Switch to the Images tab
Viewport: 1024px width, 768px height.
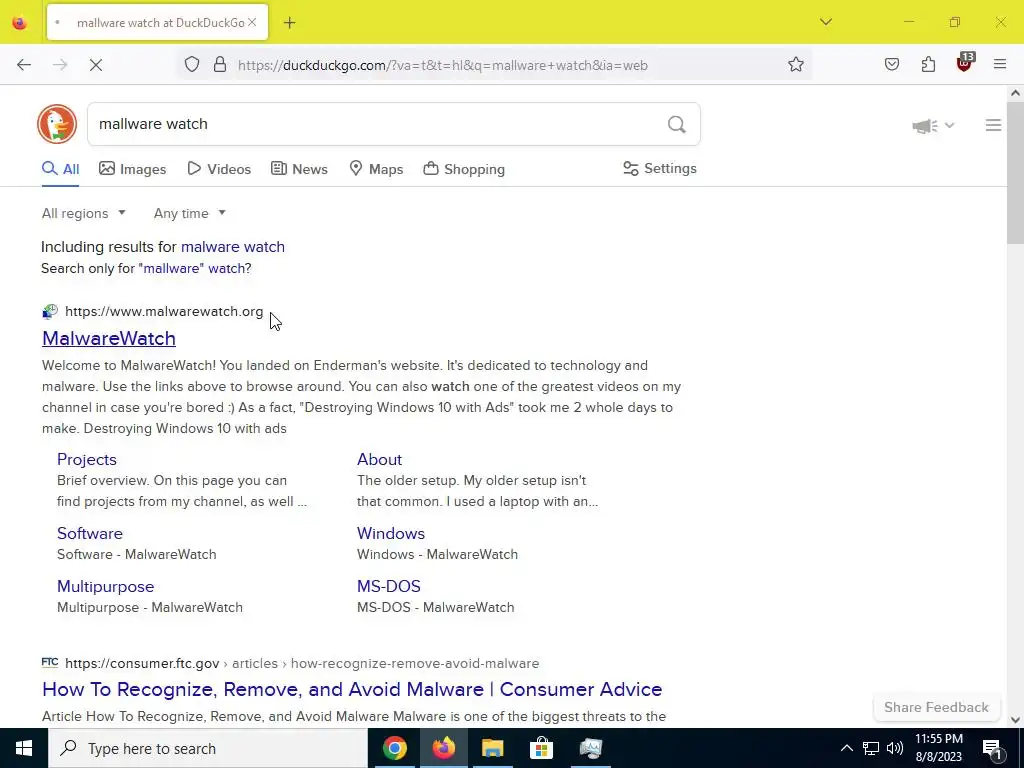(133, 169)
